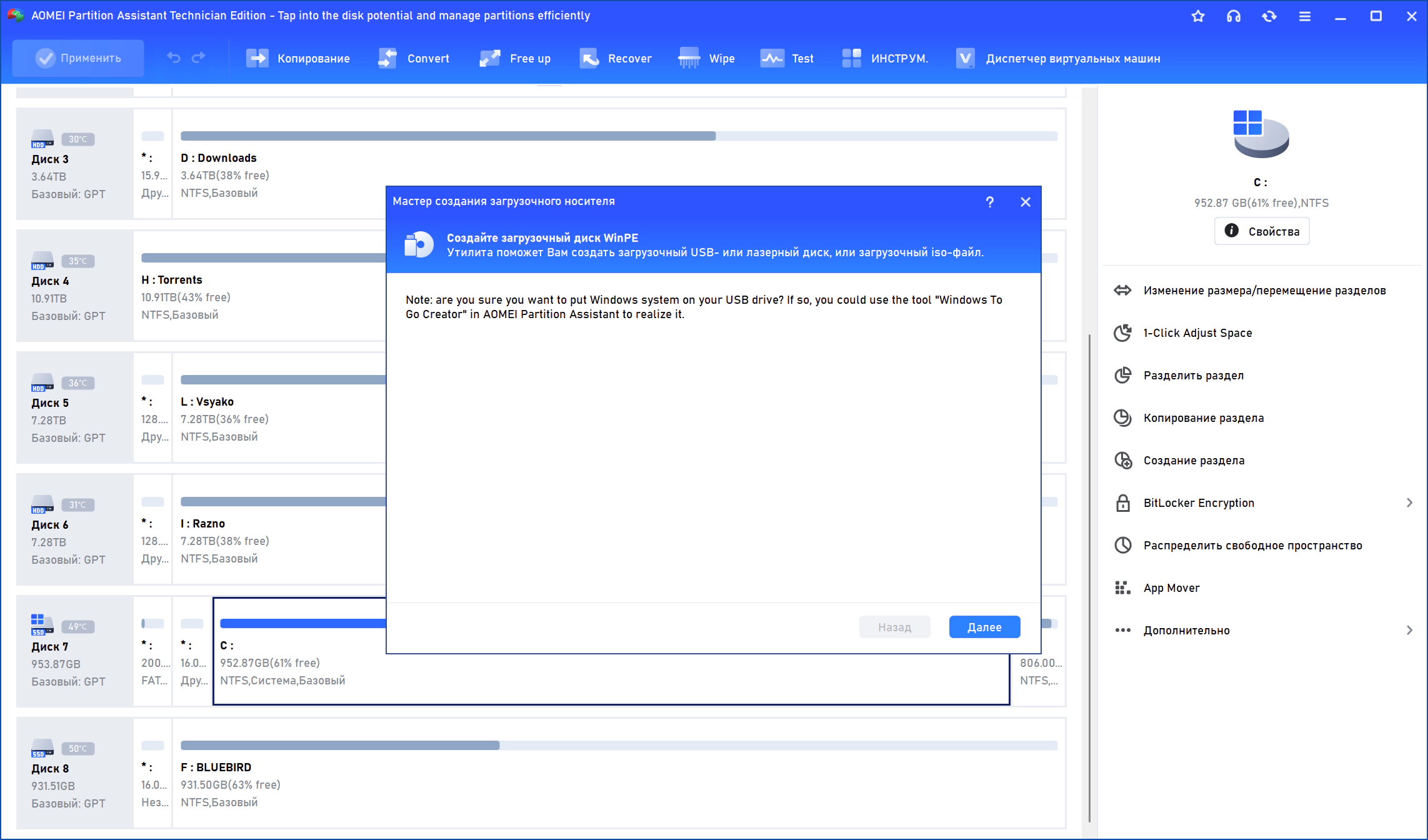
Task: Click the C: drive illustration icon
Action: click(x=1261, y=134)
